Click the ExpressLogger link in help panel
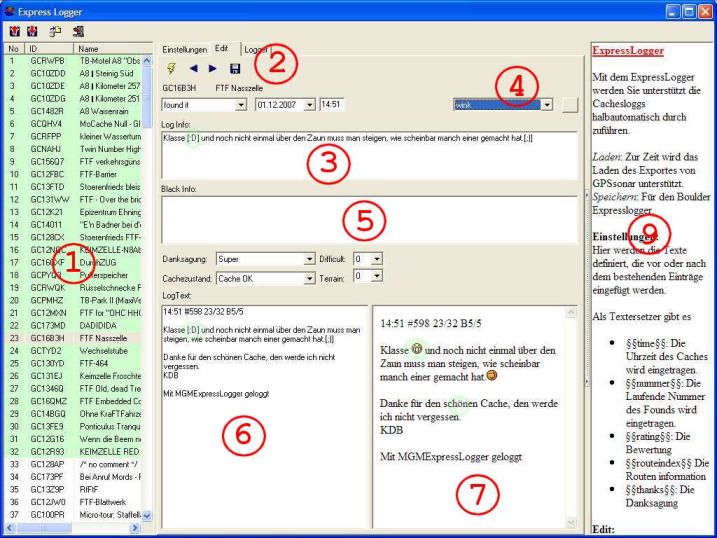The width and height of the screenshot is (717, 538). point(628,51)
